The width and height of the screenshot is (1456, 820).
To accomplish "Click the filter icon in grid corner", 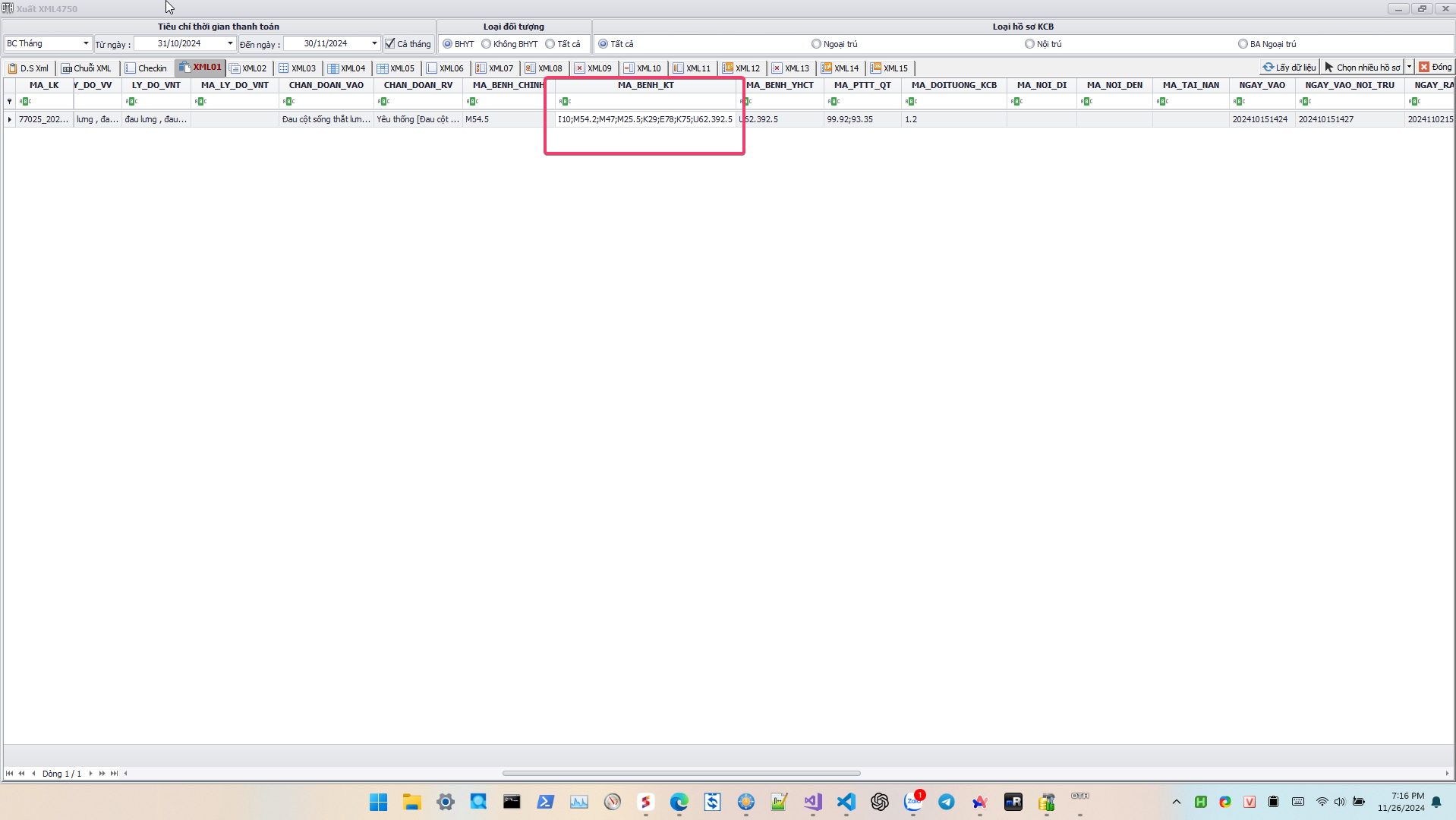I will [x=9, y=101].
